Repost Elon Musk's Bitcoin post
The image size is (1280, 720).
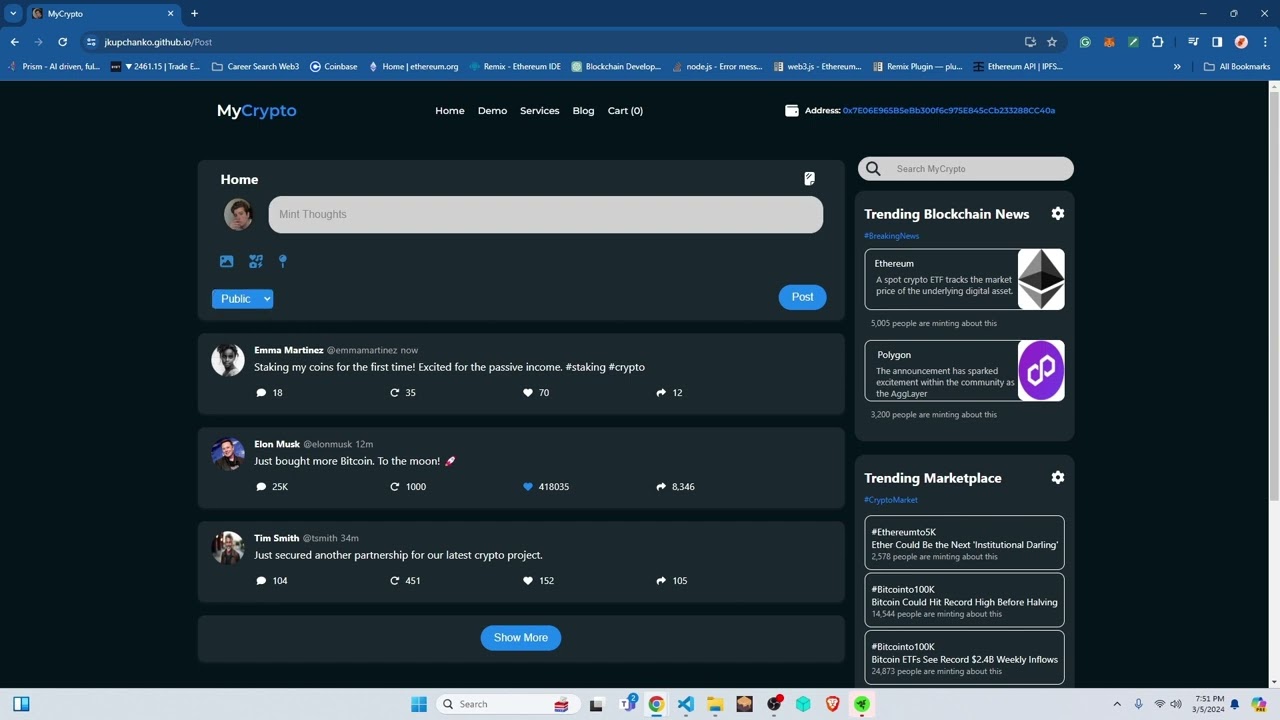pos(395,487)
